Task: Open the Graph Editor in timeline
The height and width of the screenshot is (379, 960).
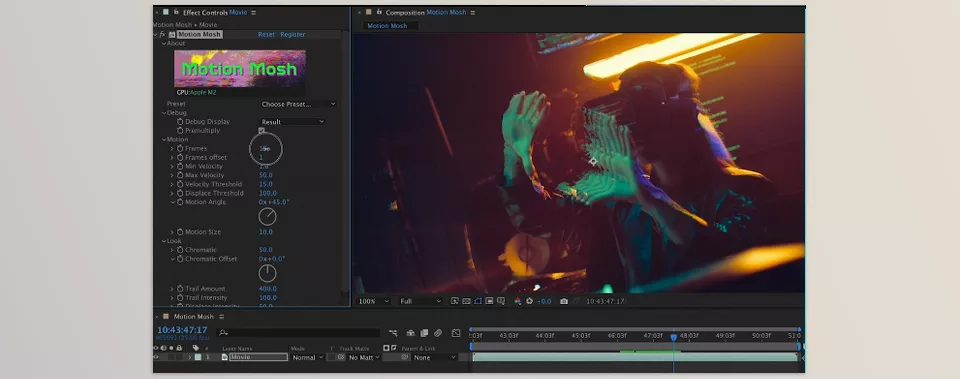Action: pyautogui.click(x=456, y=333)
